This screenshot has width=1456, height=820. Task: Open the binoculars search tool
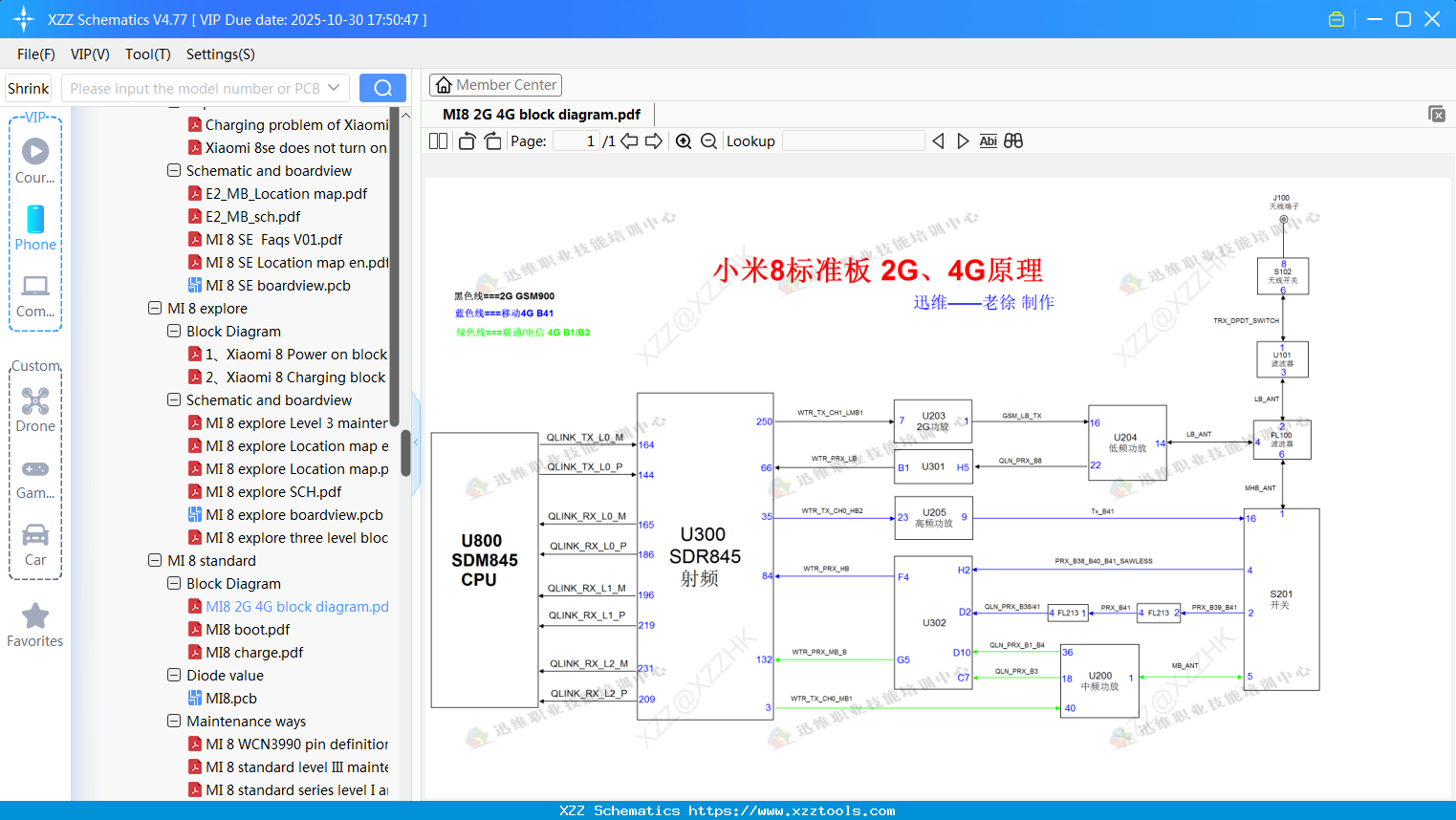click(1013, 140)
